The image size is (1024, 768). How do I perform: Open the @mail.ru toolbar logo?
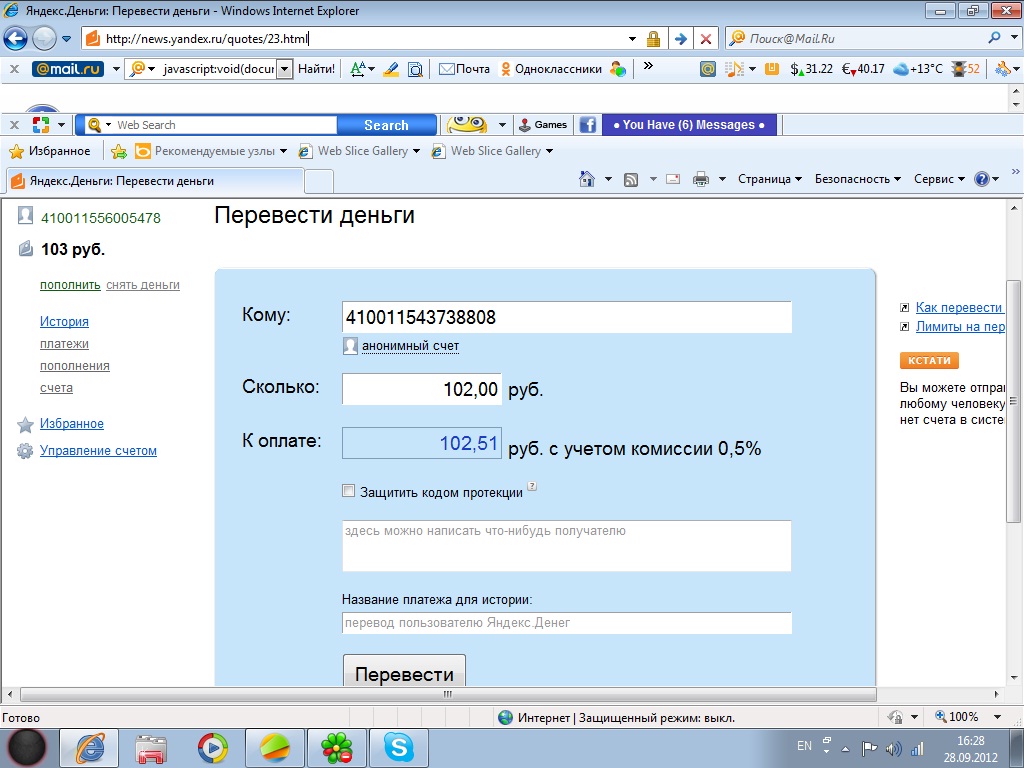[68, 69]
